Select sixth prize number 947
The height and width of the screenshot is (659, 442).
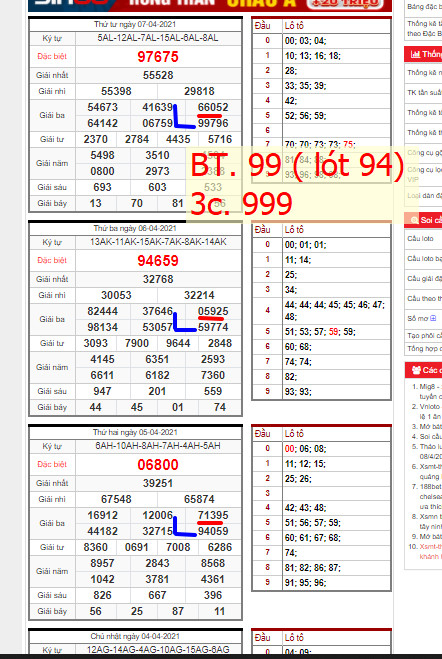click(103, 391)
